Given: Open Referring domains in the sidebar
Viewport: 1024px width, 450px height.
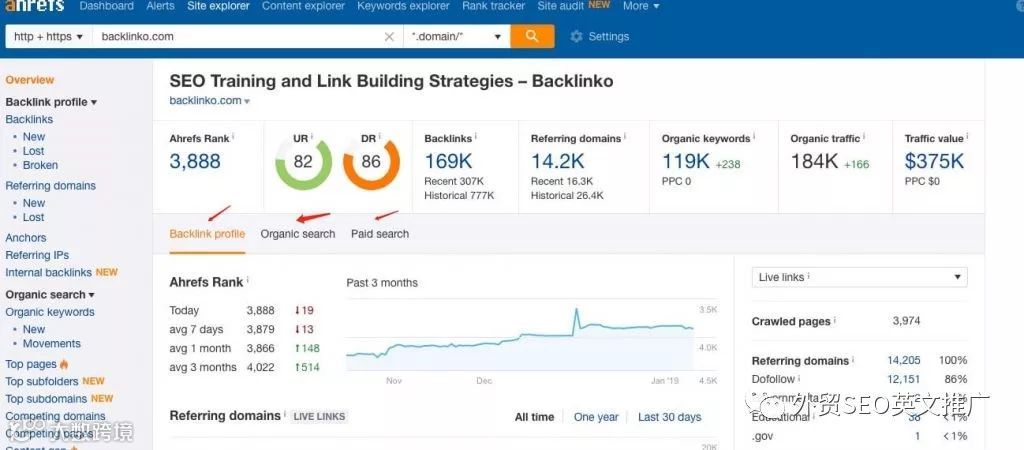Looking at the screenshot, I should coord(50,185).
